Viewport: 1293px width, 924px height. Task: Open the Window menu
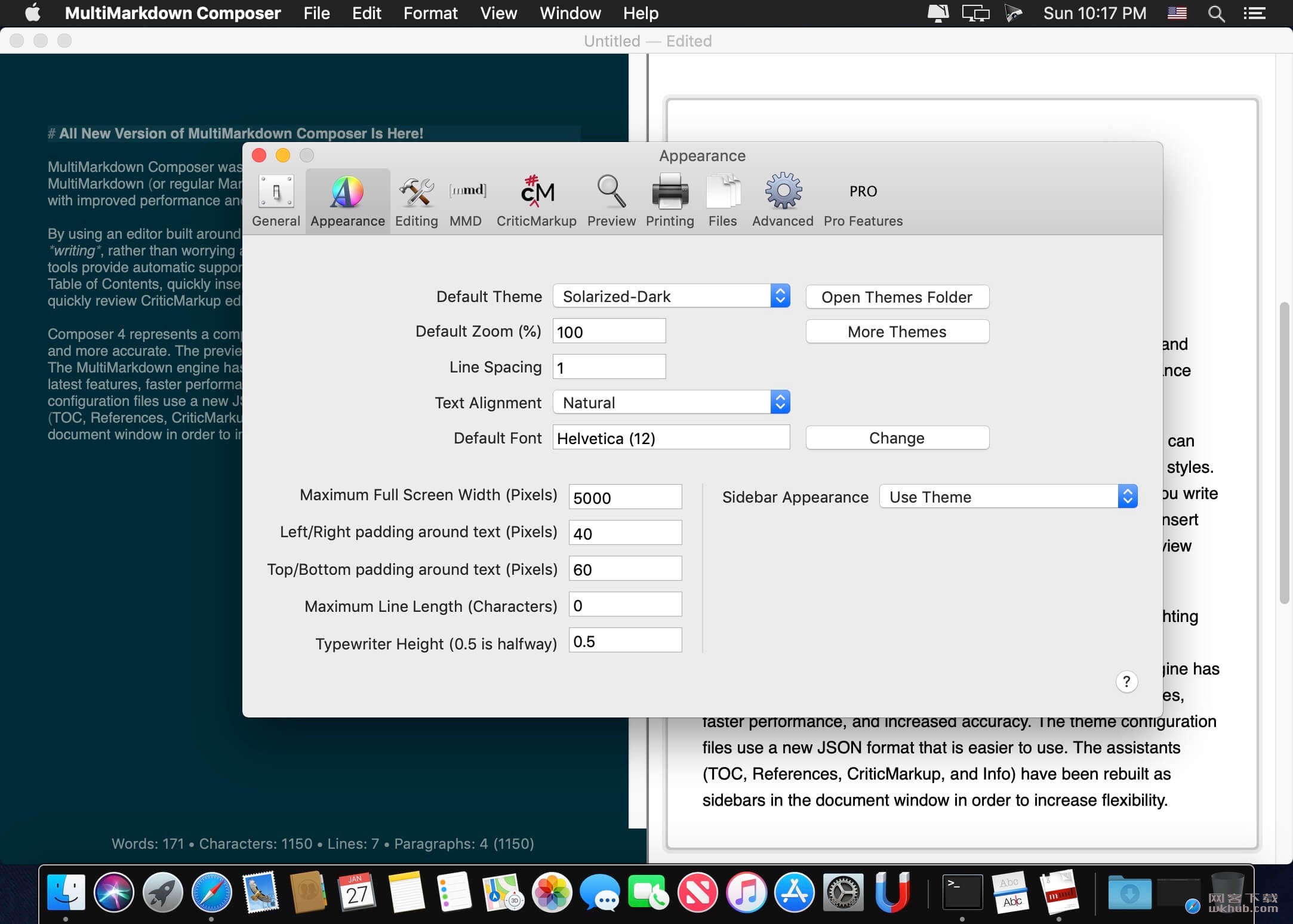570,13
